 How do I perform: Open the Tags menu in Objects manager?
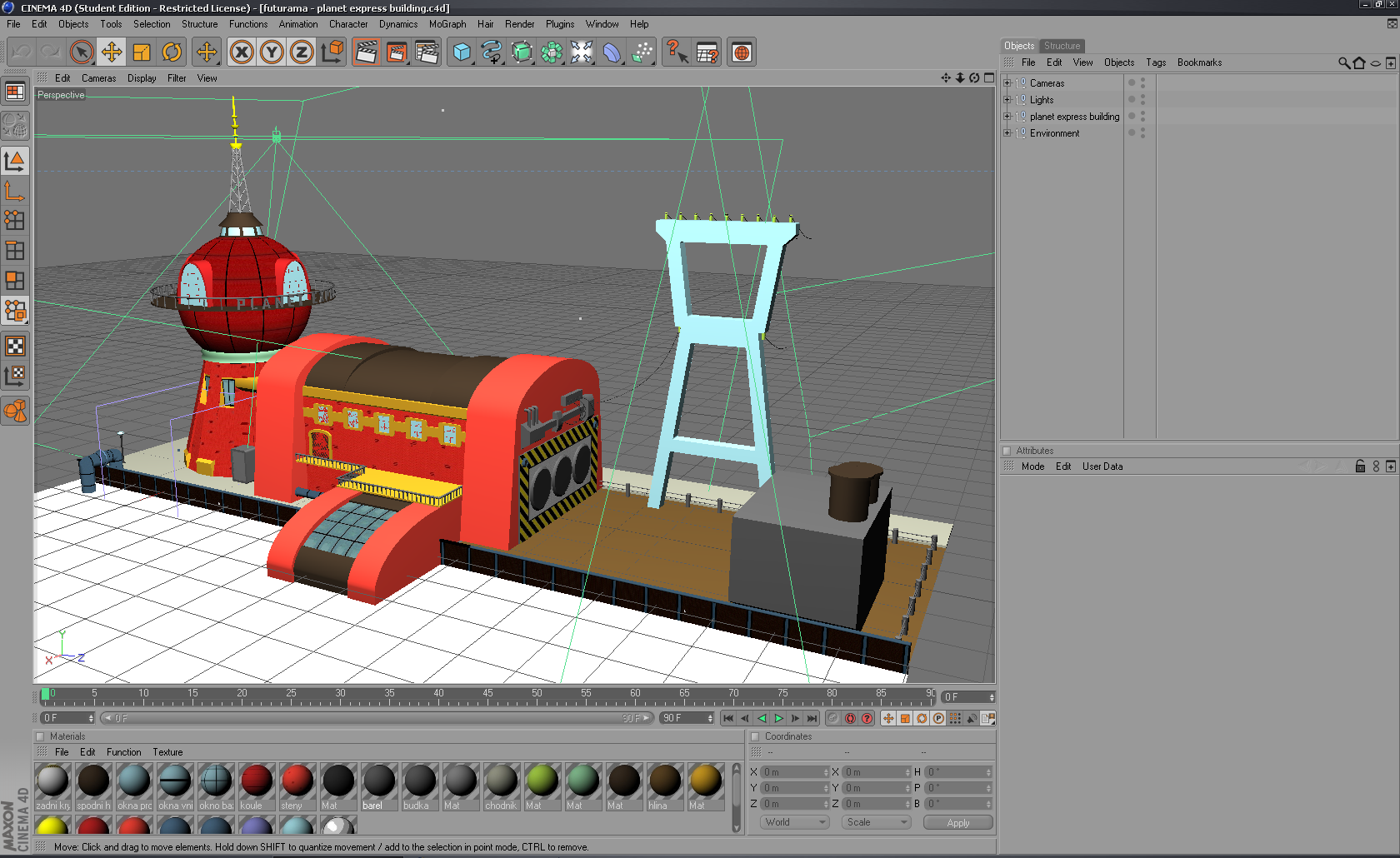[x=1156, y=62]
